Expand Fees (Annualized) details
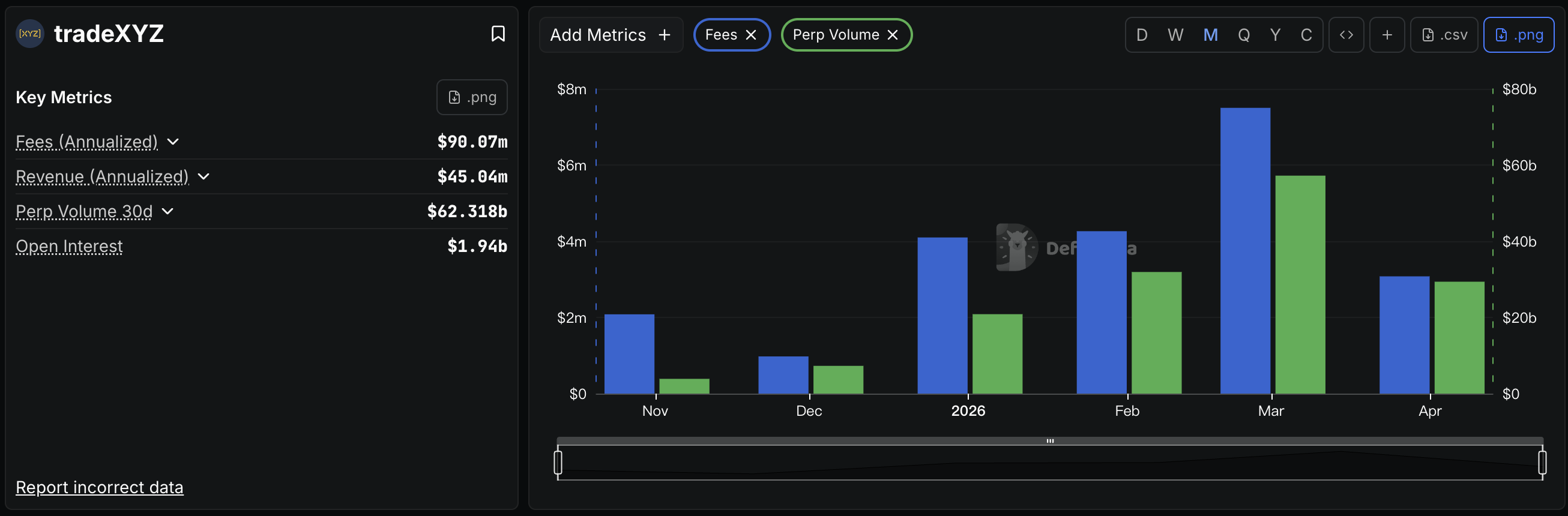 click(173, 142)
